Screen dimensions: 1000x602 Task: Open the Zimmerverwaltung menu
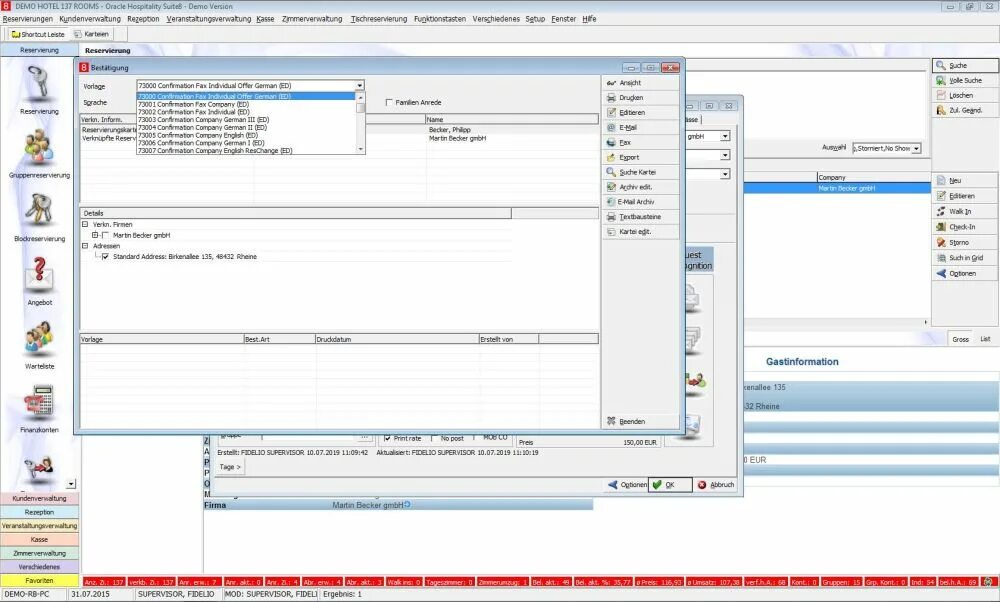[312, 19]
